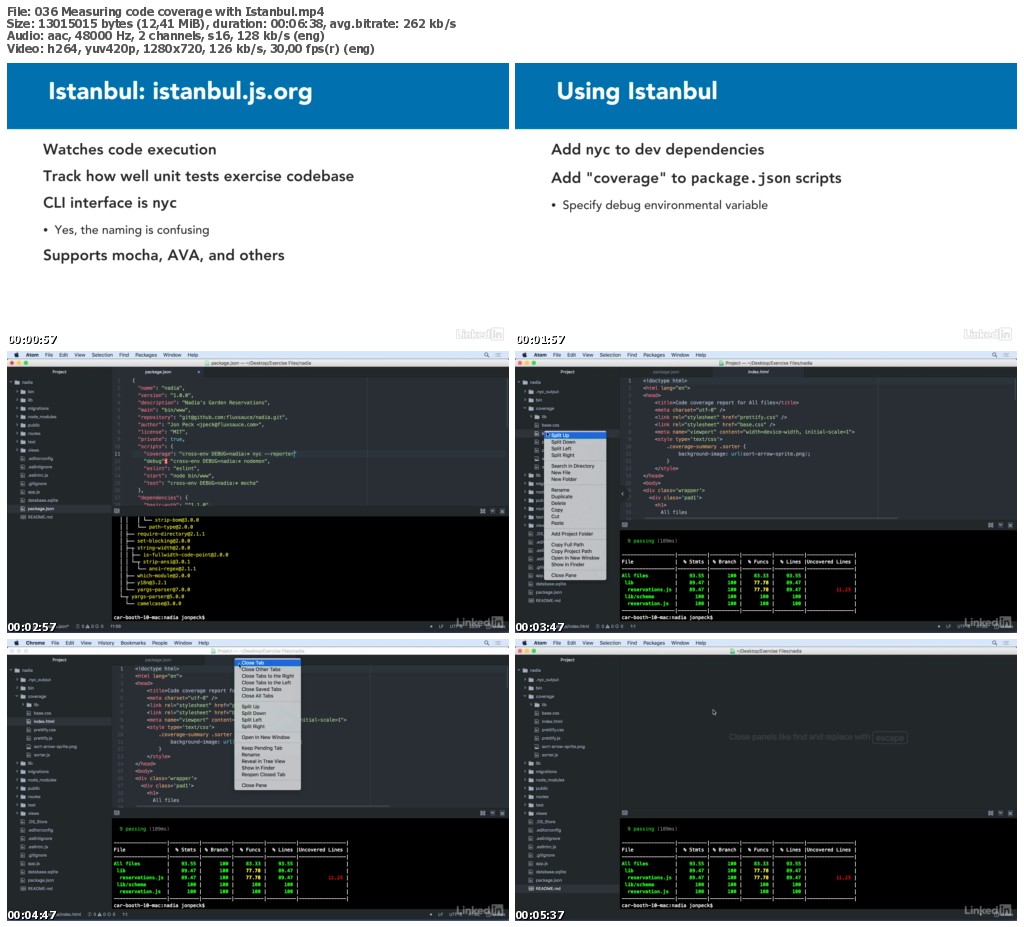The height and width of the screenshot is (927, 1024).
Task: Close the terminal panel with X in 00:03:47 frame
Action: click(x=1010, y=525)
